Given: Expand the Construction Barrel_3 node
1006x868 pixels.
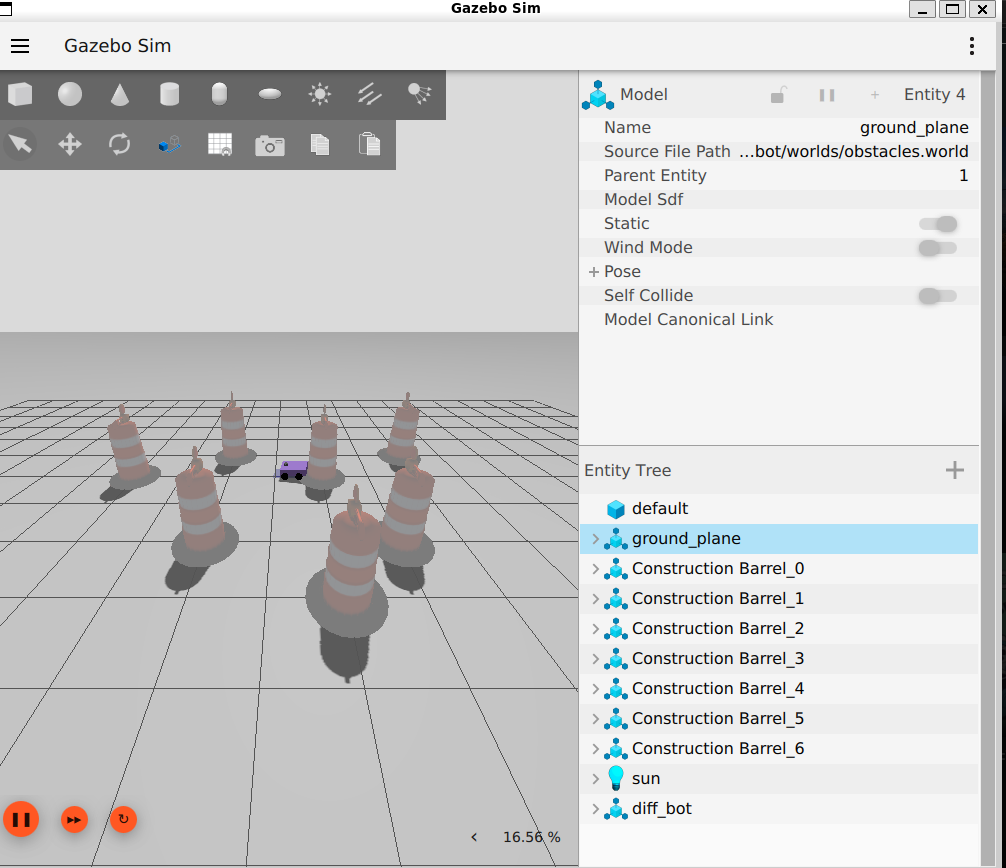Looking at the screenshot, I should 595,659.
